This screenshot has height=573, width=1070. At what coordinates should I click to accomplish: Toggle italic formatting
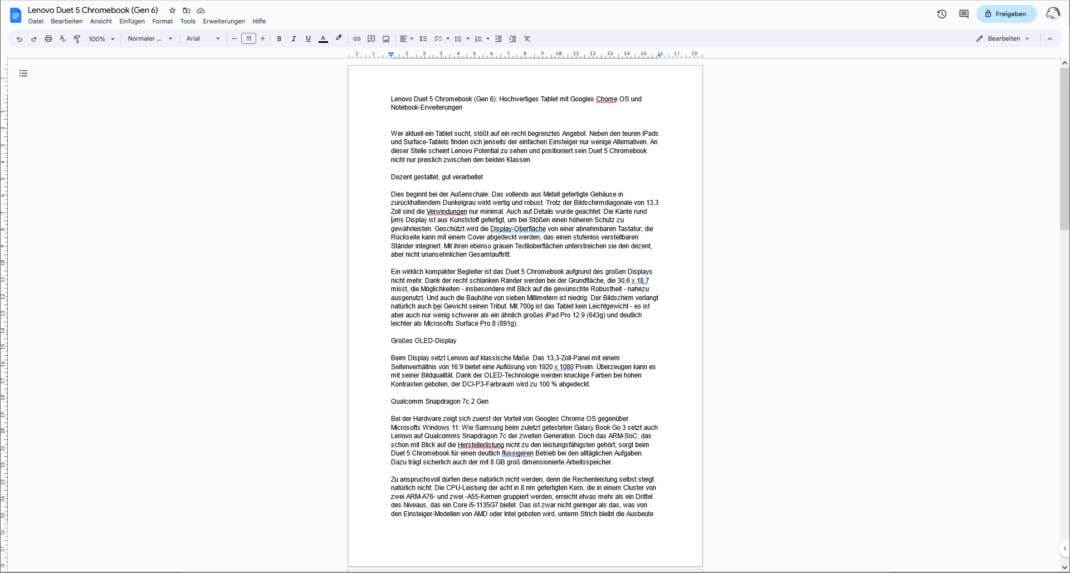coord(293,39)
